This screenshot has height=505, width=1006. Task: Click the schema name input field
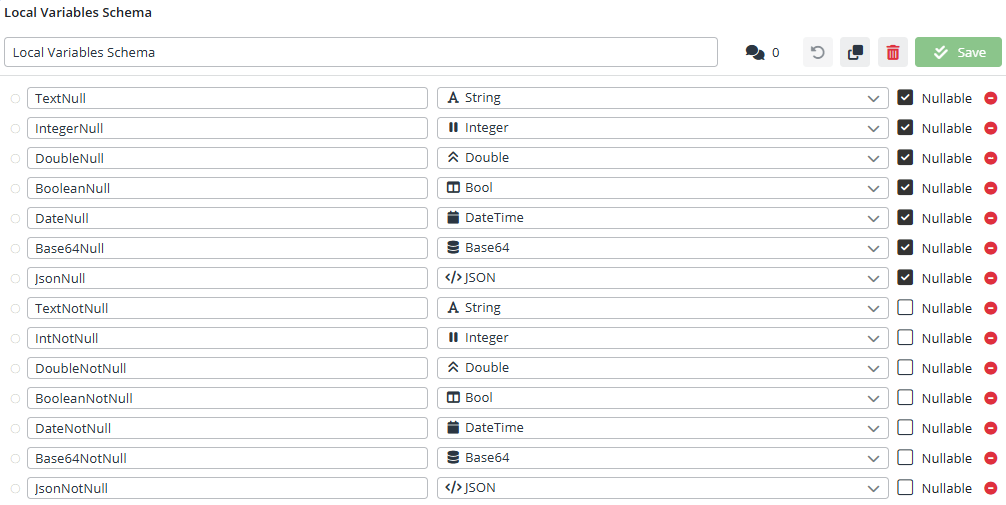pyautogui.click(x=360, y=52)
